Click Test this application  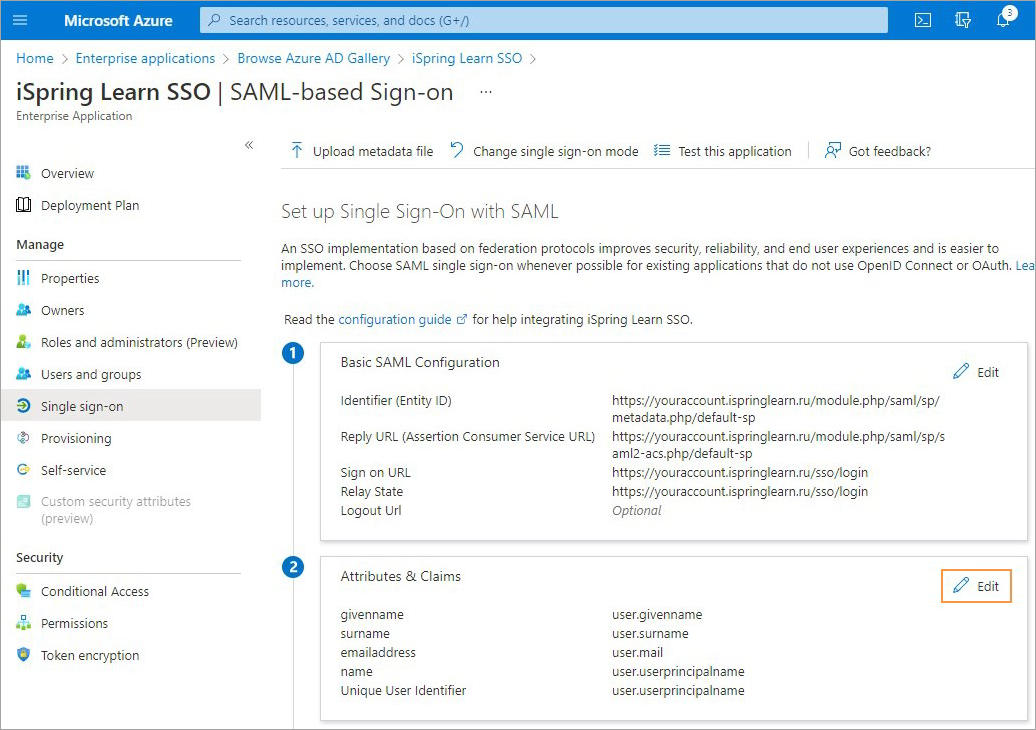735,151
